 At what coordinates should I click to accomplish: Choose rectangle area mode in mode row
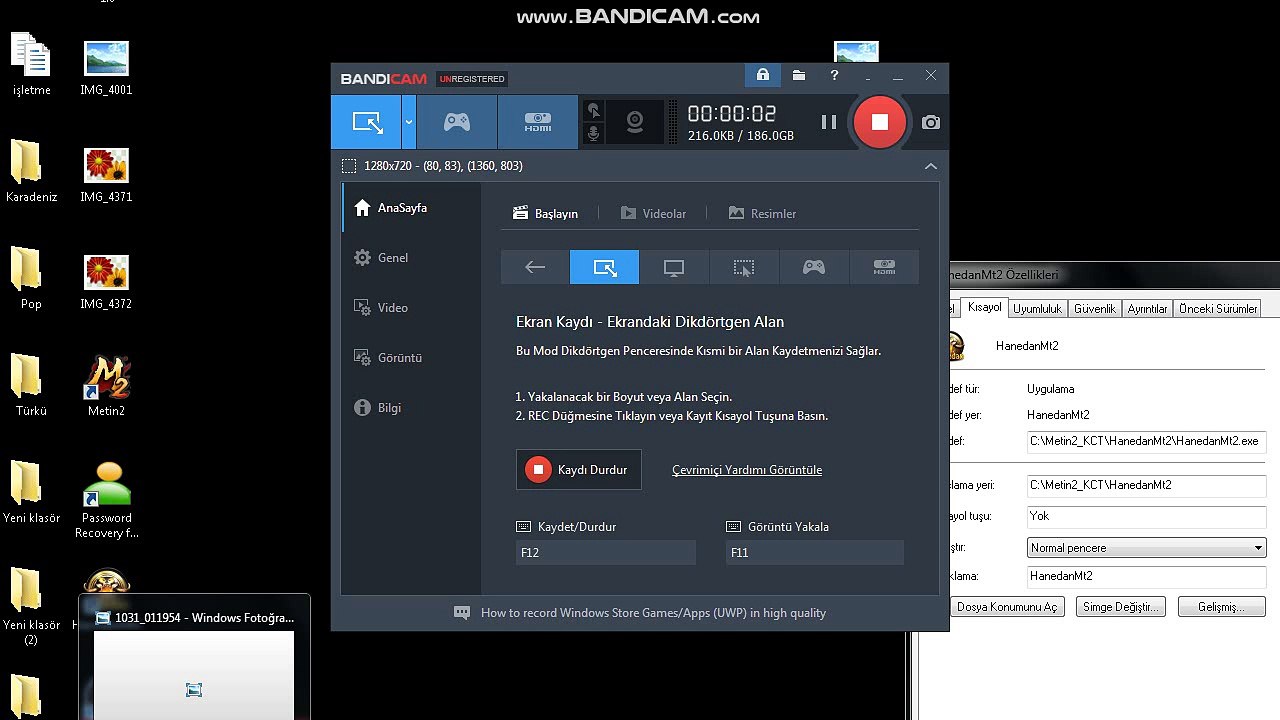pyautogui.click(x=604, y=267)
